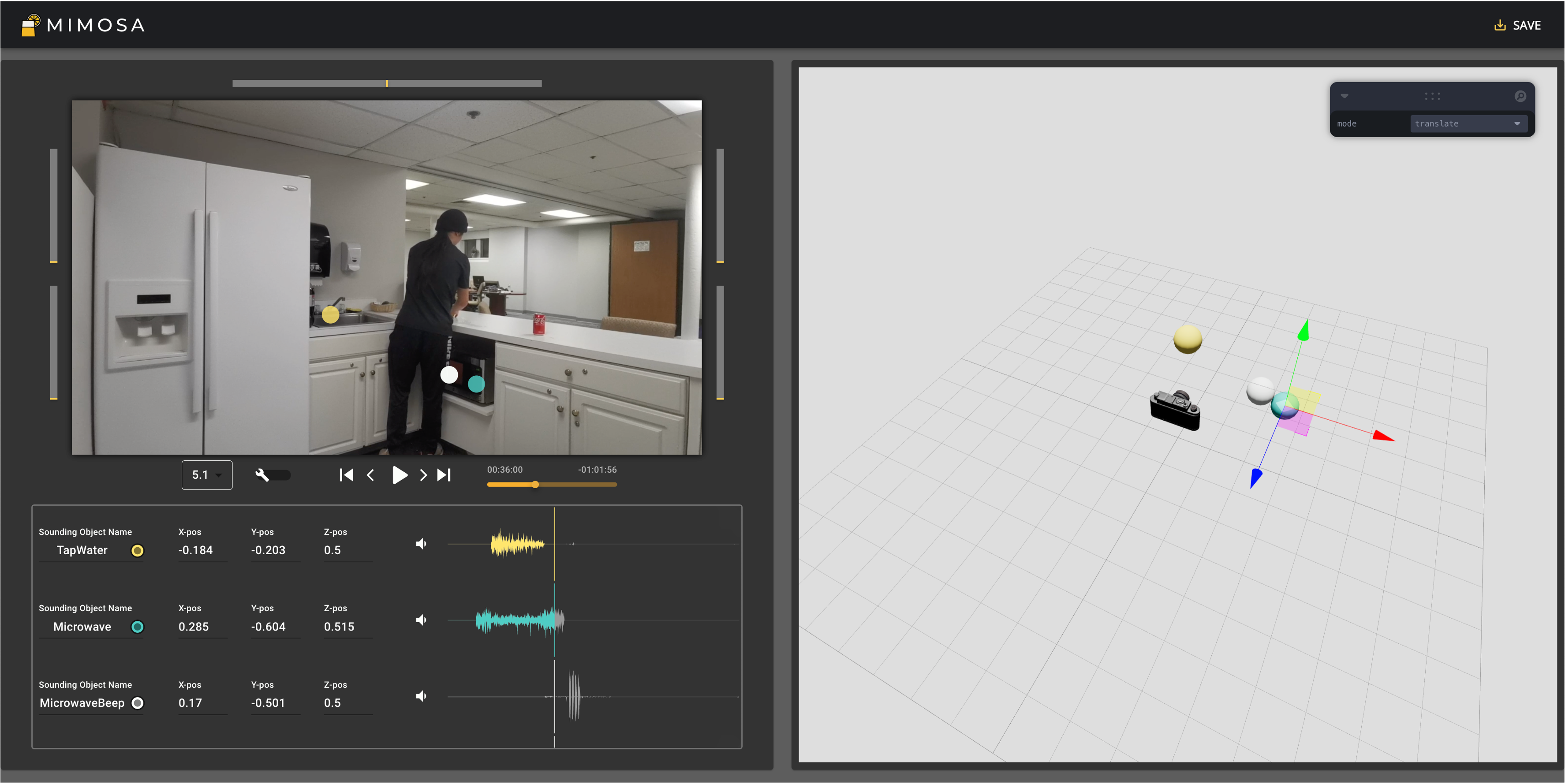
Task: Select the frame rate stepper showing 5.1
Action: (205, 474)
